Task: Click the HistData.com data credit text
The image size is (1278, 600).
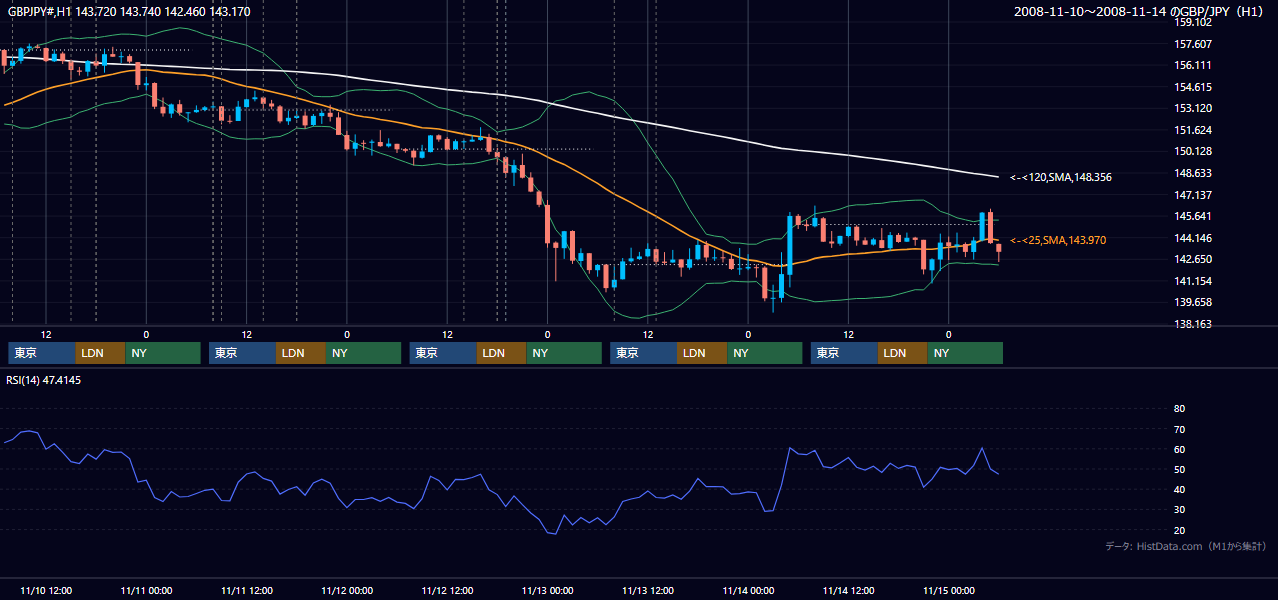Action: pyautogui.click(x=1186, y=546)
